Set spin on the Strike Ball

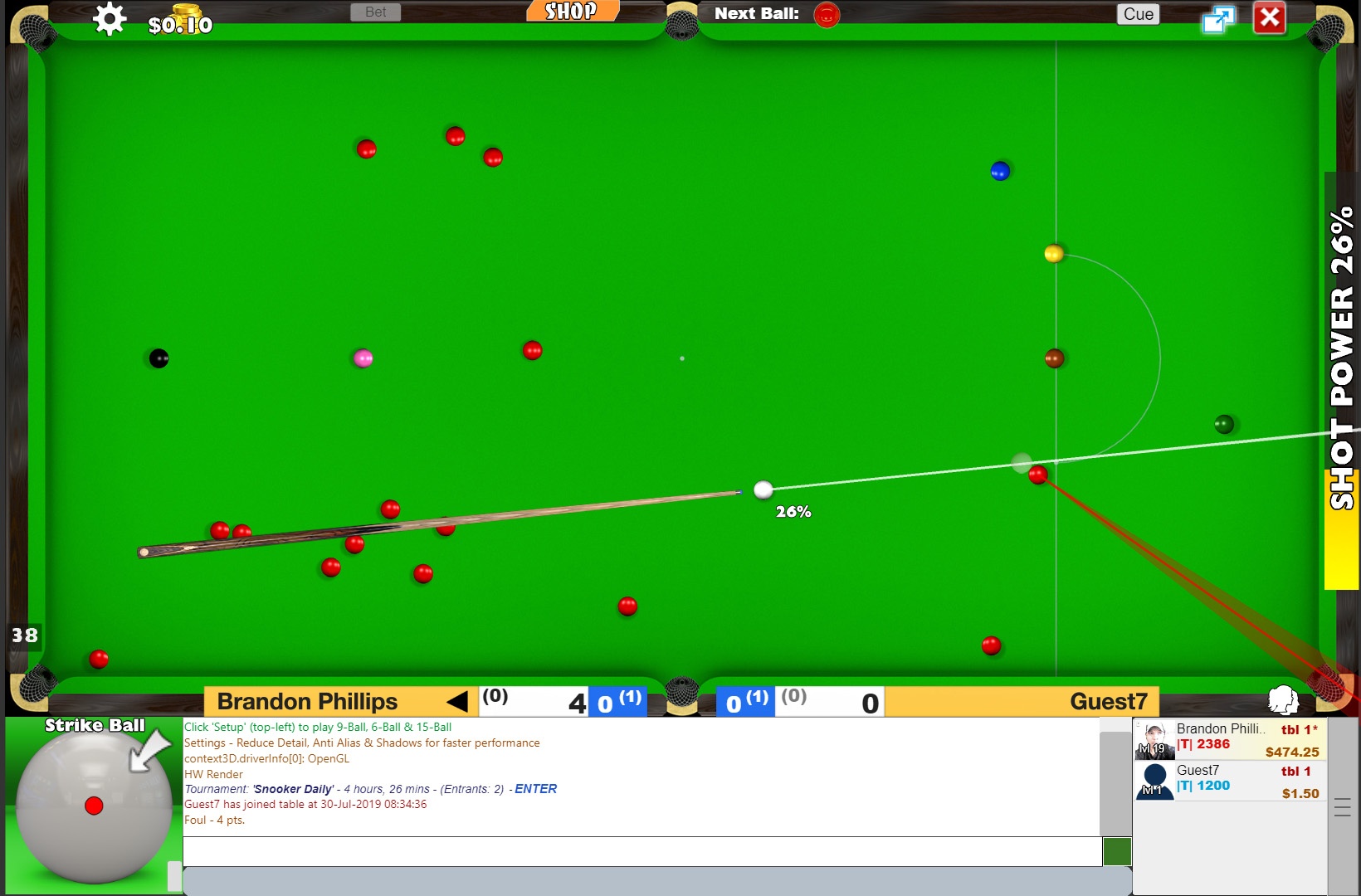tap(94, 805)
